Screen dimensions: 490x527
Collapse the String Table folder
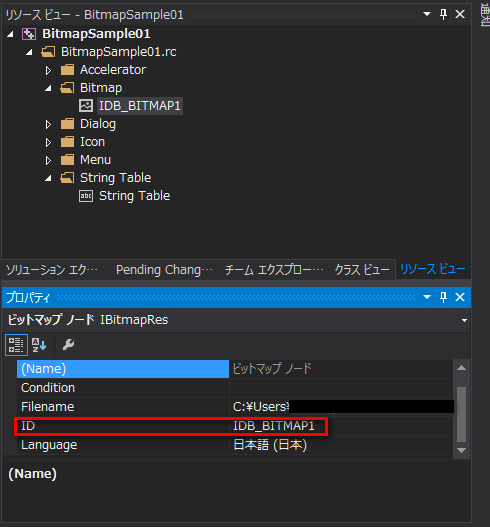tap(48, 178)
